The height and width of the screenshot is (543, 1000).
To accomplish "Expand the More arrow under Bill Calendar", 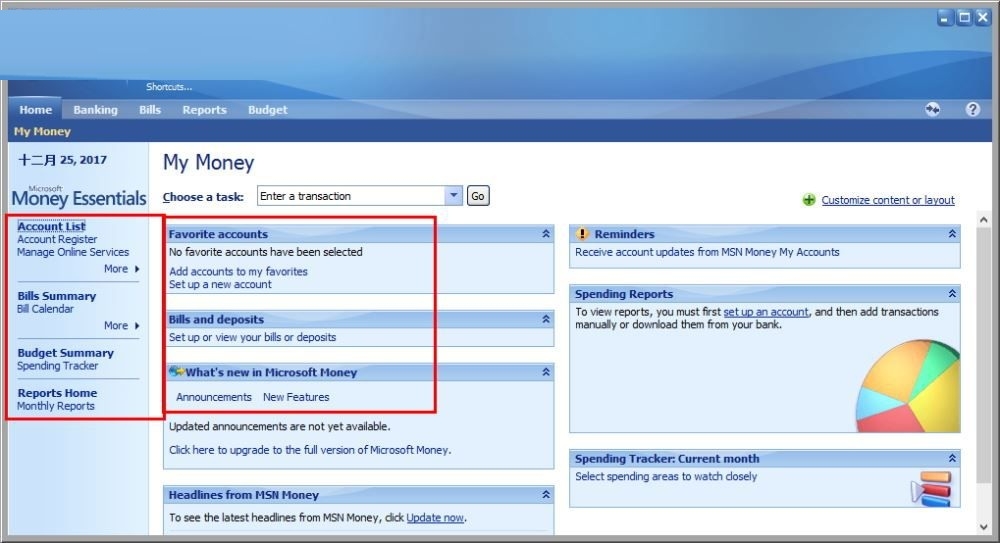I will tap(136, 325).
